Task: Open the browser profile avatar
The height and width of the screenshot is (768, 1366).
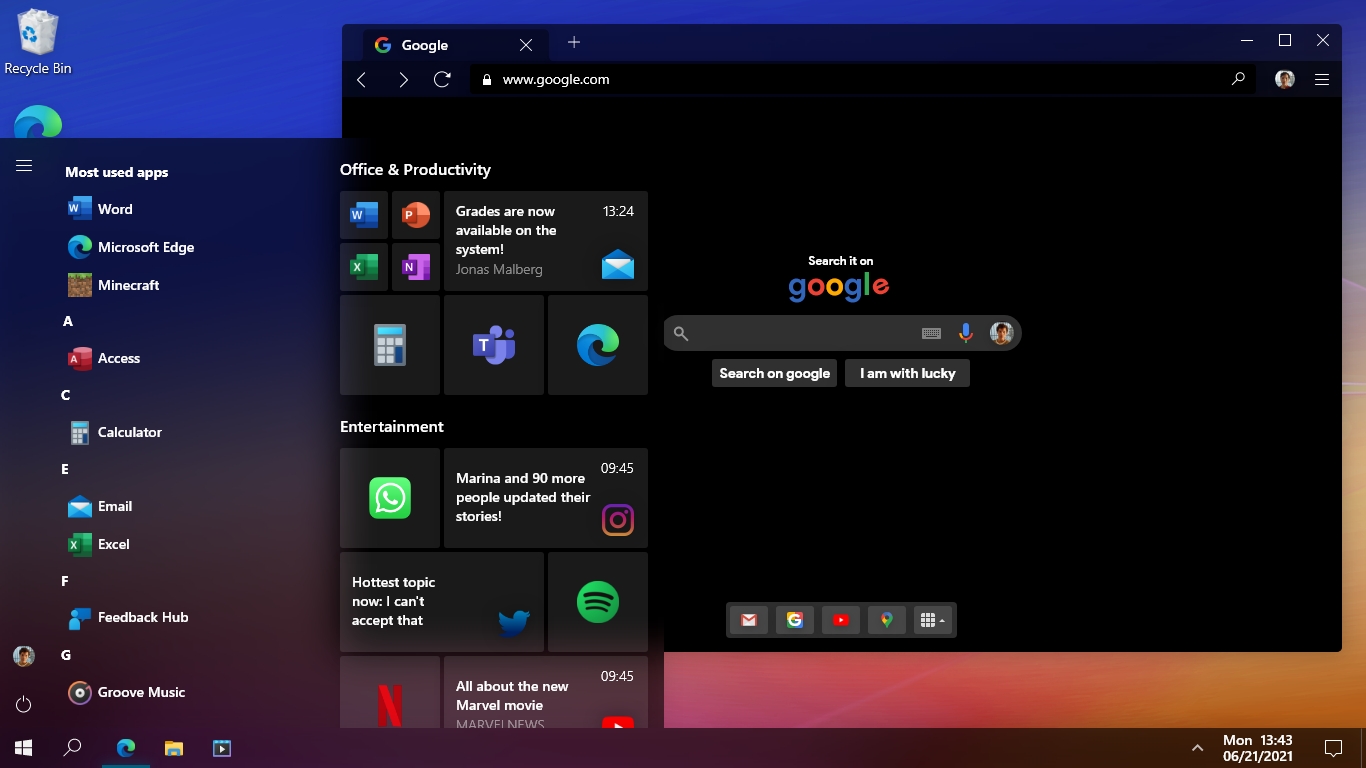Action: tap(1285, 79)
